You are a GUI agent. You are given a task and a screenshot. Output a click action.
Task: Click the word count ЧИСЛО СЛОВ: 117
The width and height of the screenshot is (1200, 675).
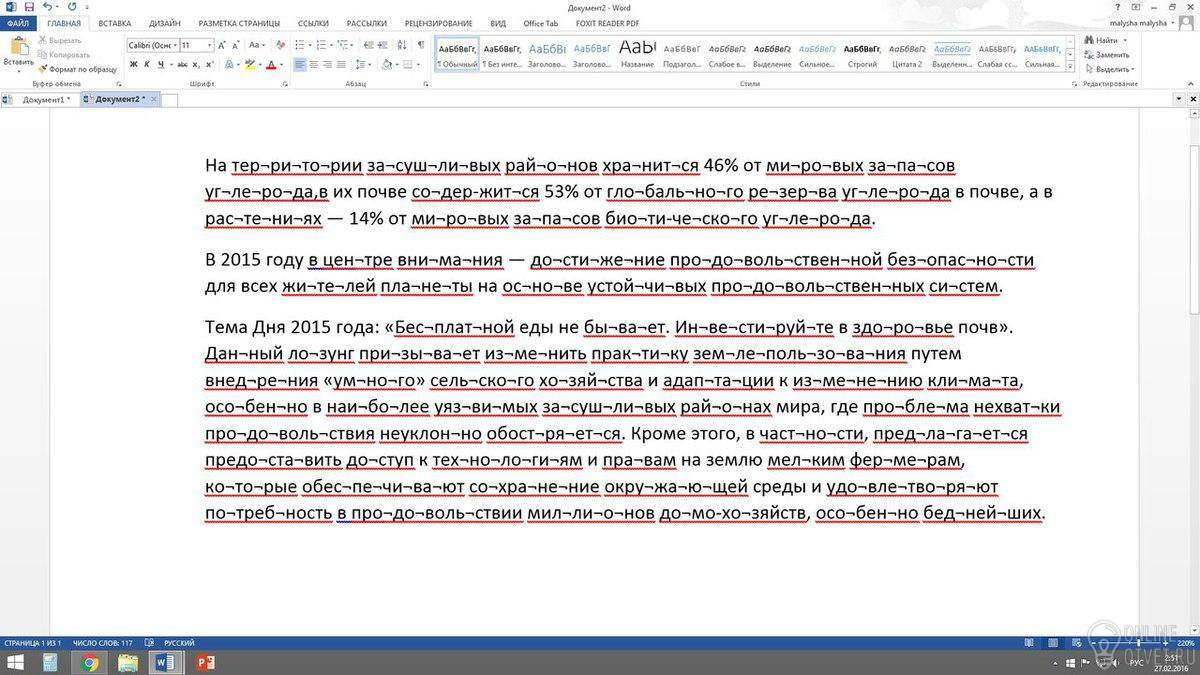[102, 642]
